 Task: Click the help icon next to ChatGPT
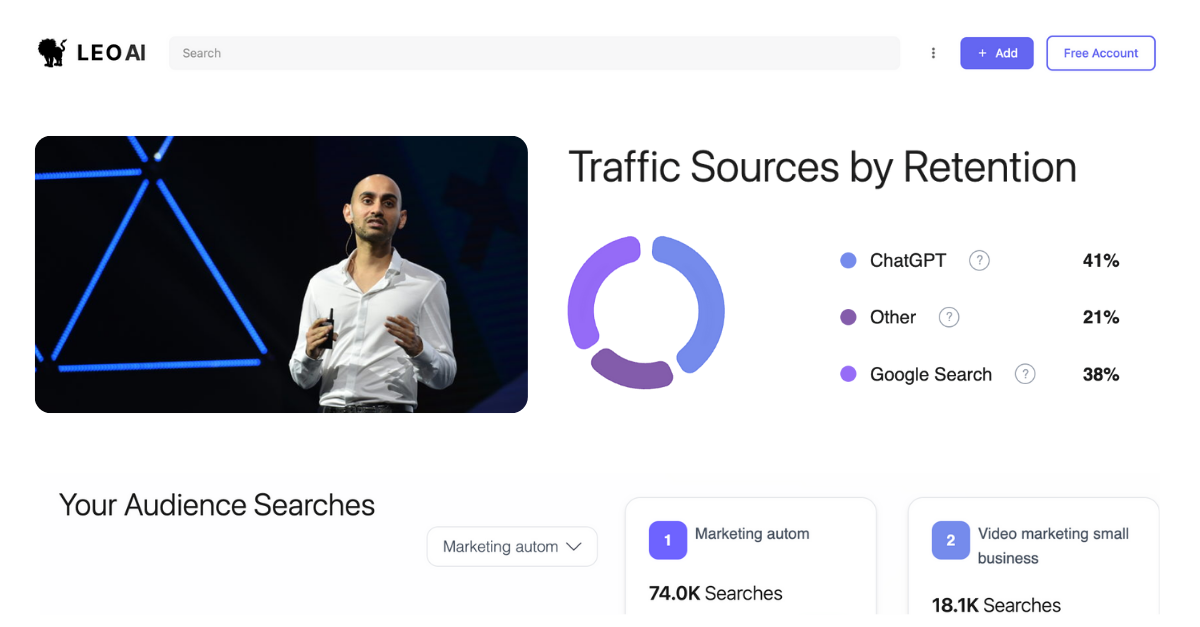980,260
